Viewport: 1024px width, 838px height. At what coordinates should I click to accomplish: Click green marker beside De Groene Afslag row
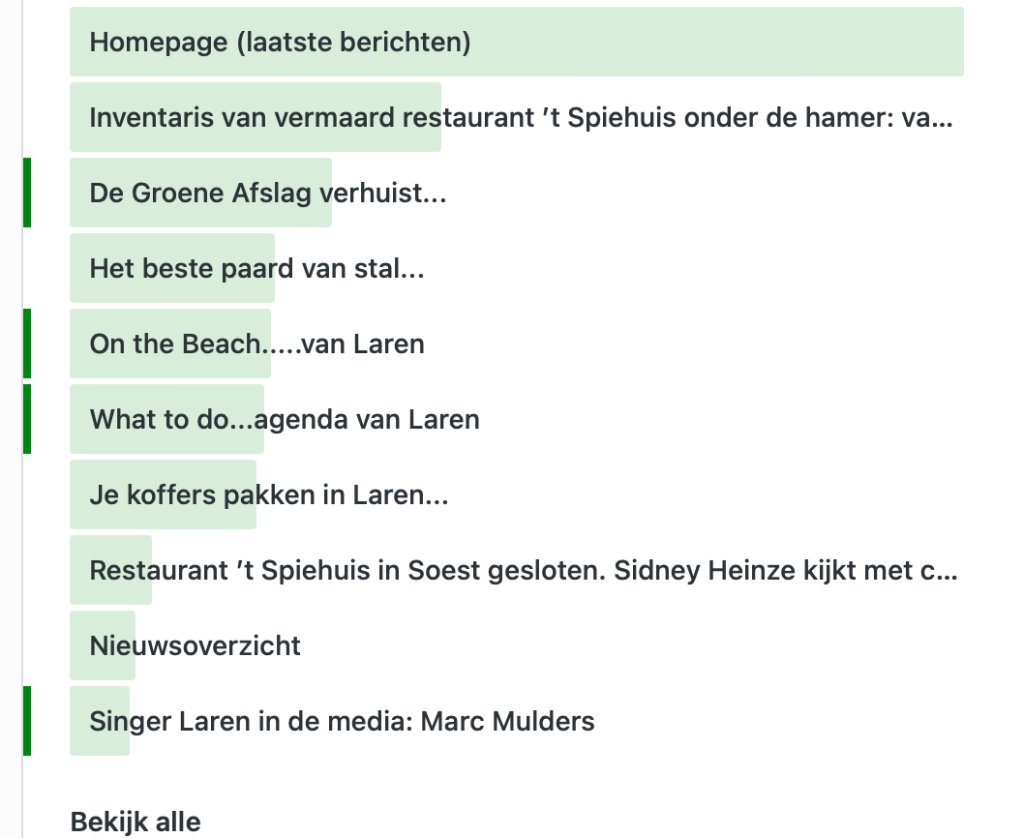27,193
